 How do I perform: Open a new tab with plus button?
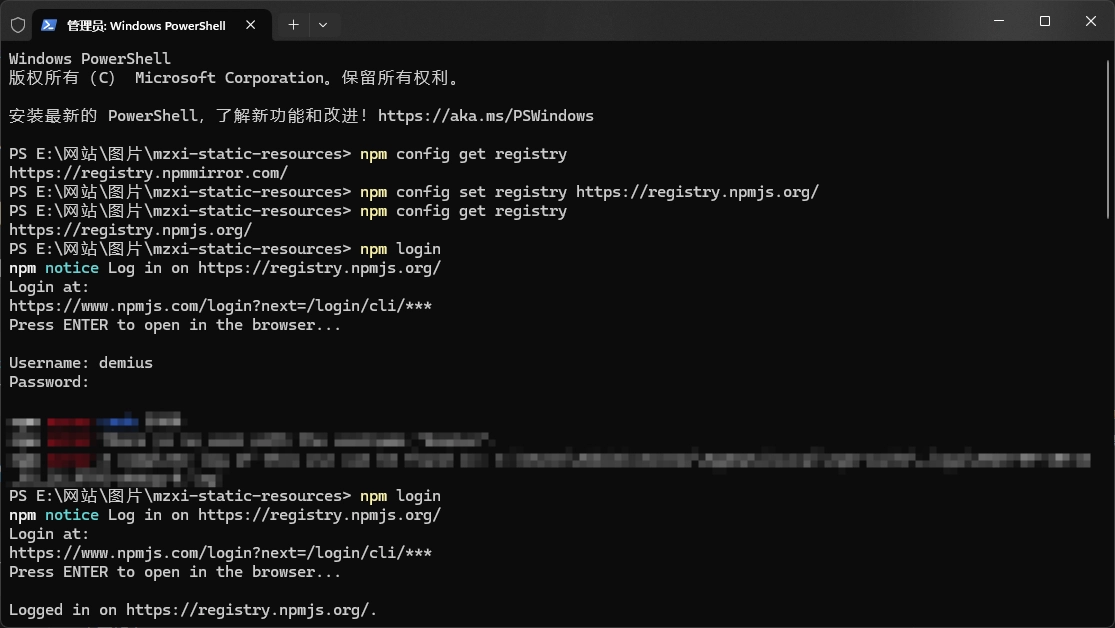(293, 25)
